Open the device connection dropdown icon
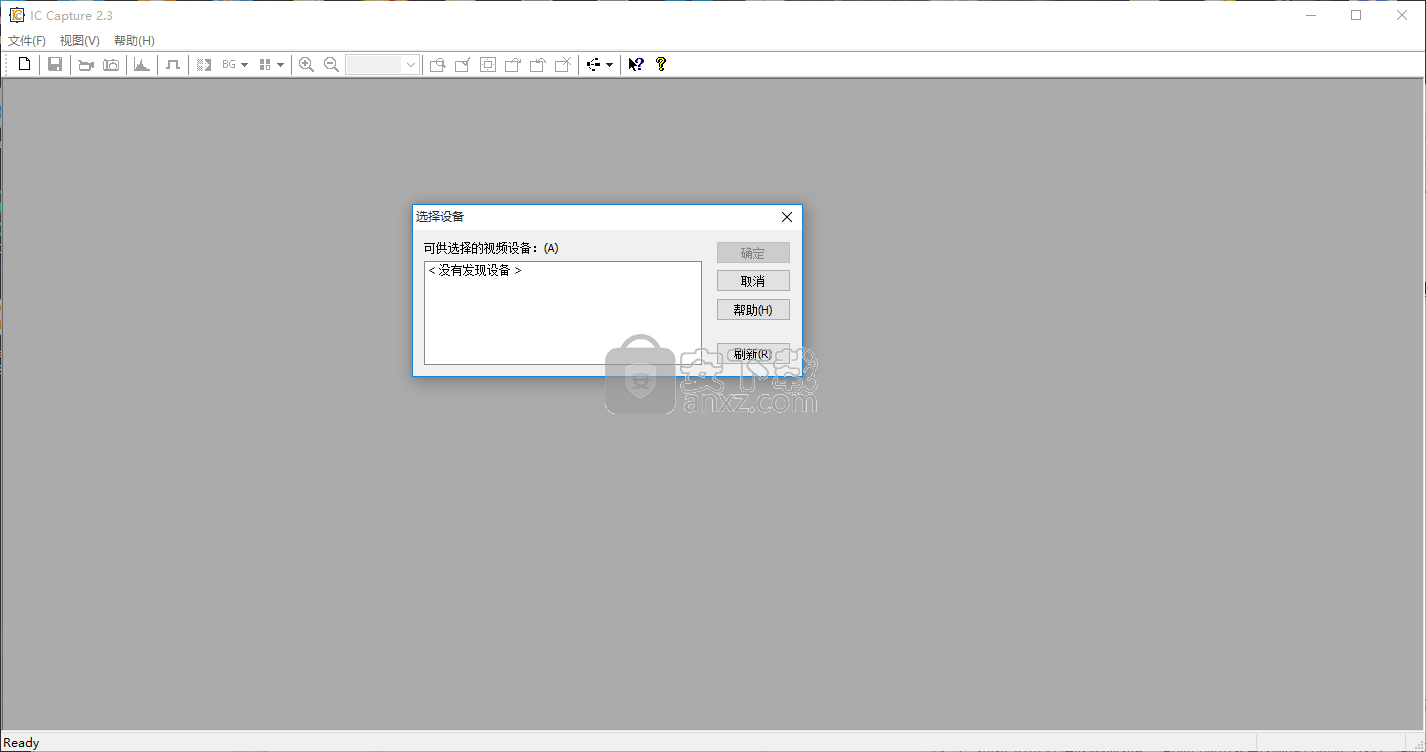 (599, 64)
